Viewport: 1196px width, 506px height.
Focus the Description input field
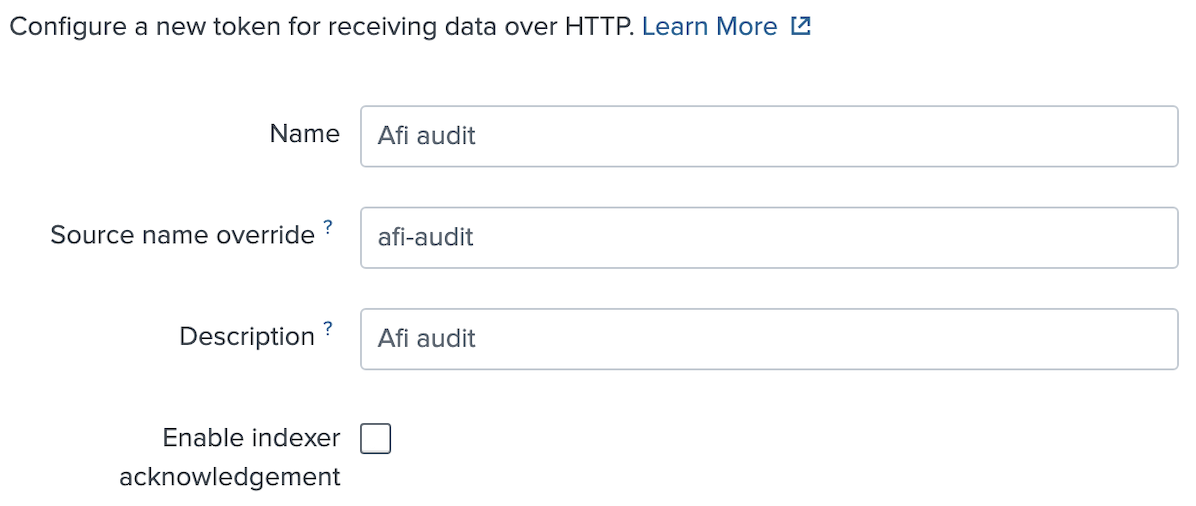coord(769,339)
